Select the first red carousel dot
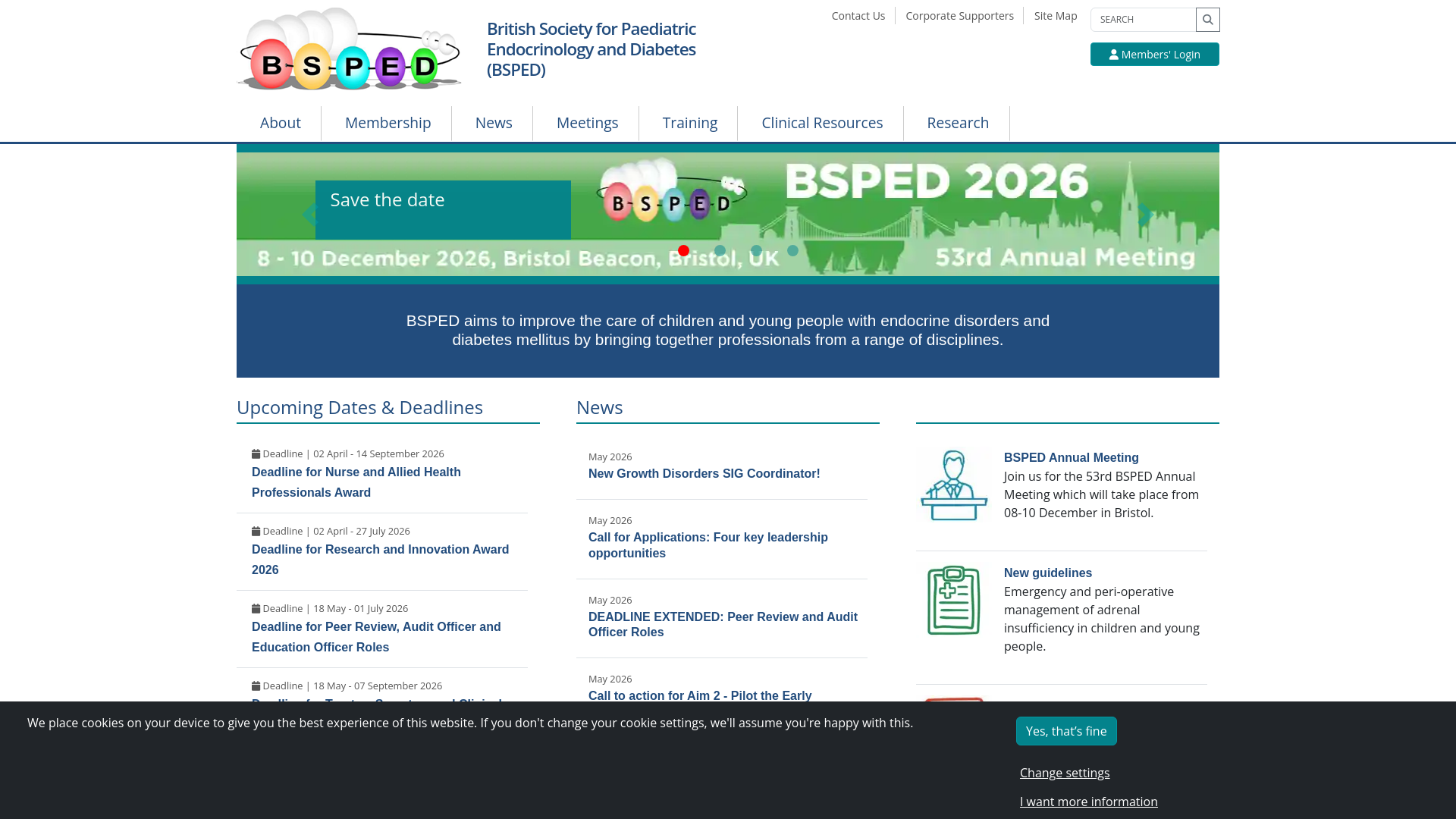Screen dimensions: 1456x819 pyautogui.click(x=683, y=250)
